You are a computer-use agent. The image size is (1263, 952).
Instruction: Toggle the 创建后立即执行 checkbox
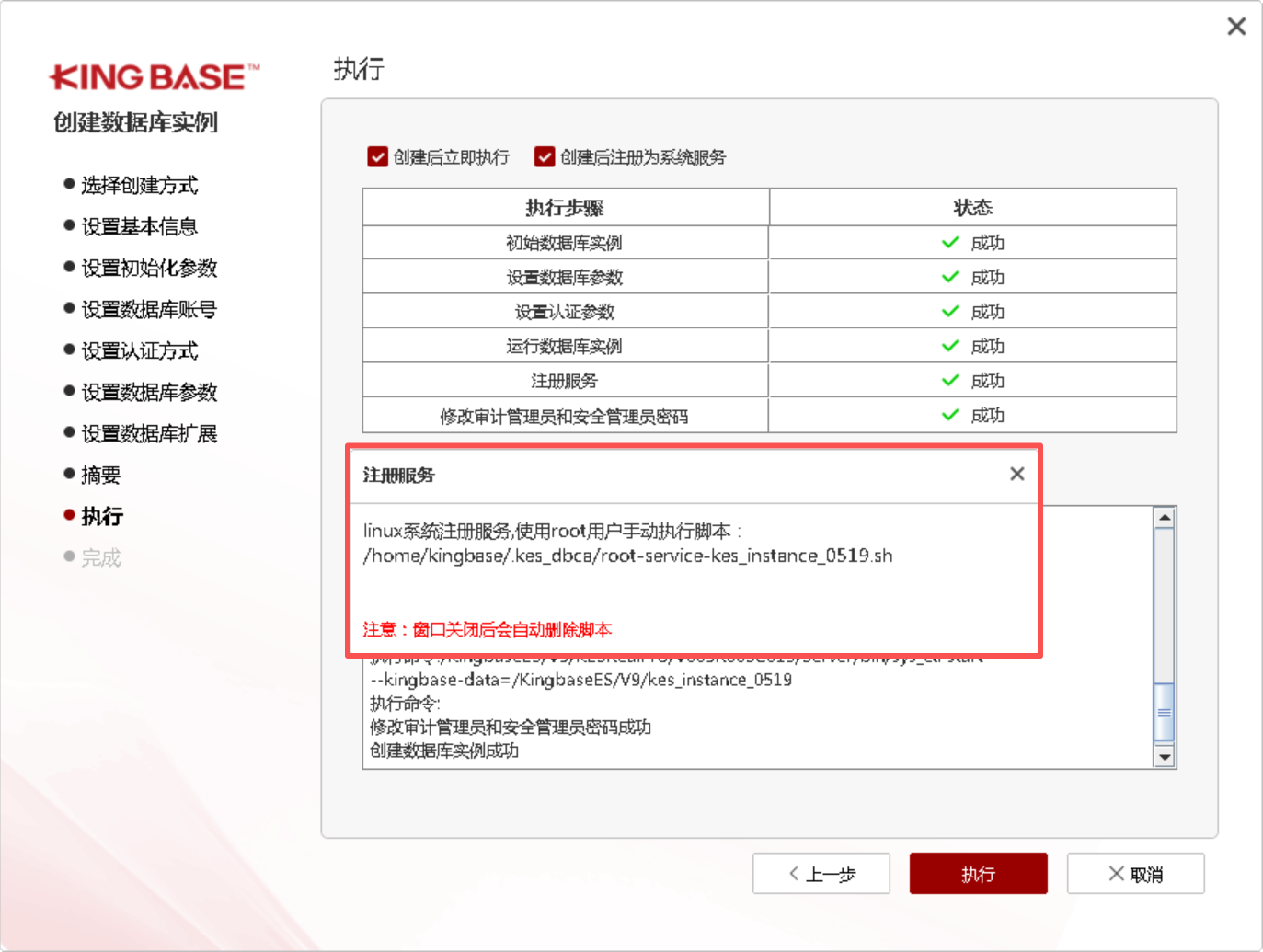coord(377,157)
